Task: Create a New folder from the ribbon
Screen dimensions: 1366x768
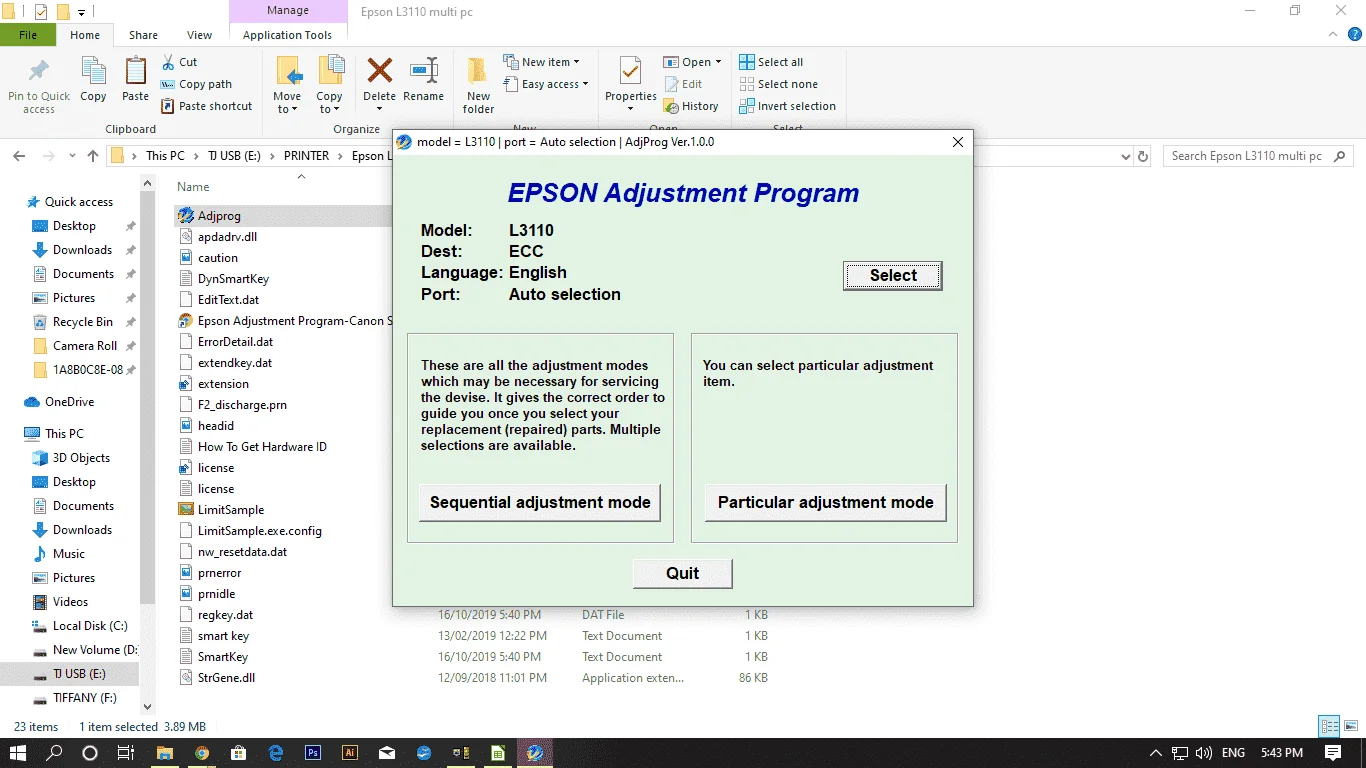Action: pyautogui.click(x=478, y=84)
